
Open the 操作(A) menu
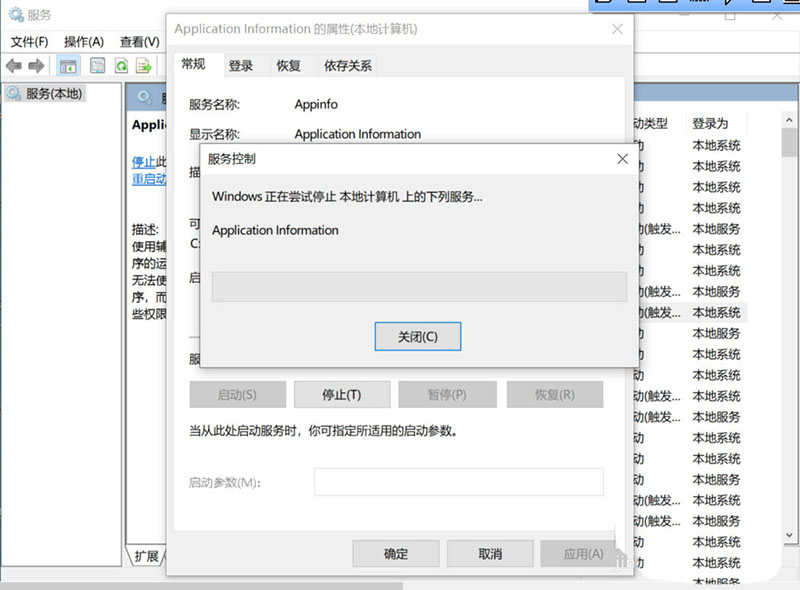tap(84, 42)
